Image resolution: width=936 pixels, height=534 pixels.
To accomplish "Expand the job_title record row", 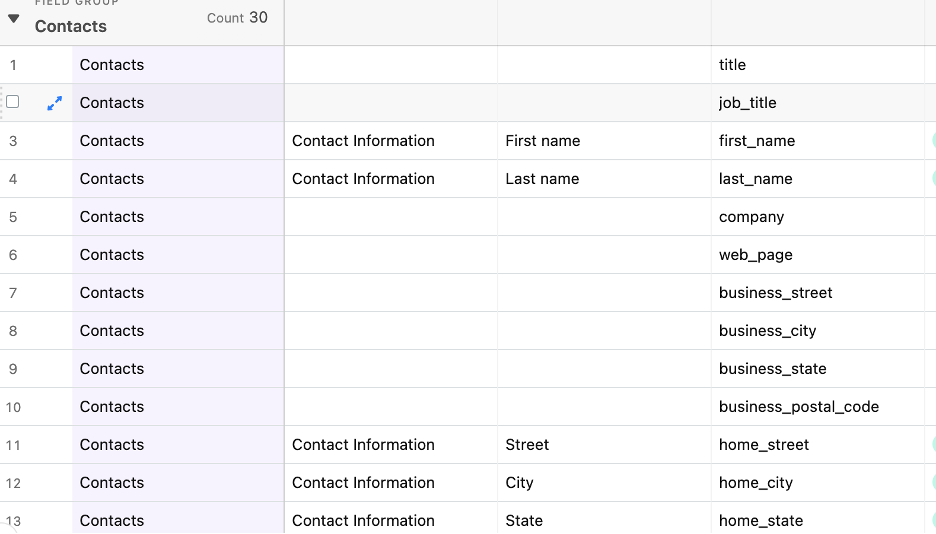I will pyautogui.click(x=54, y=103).
